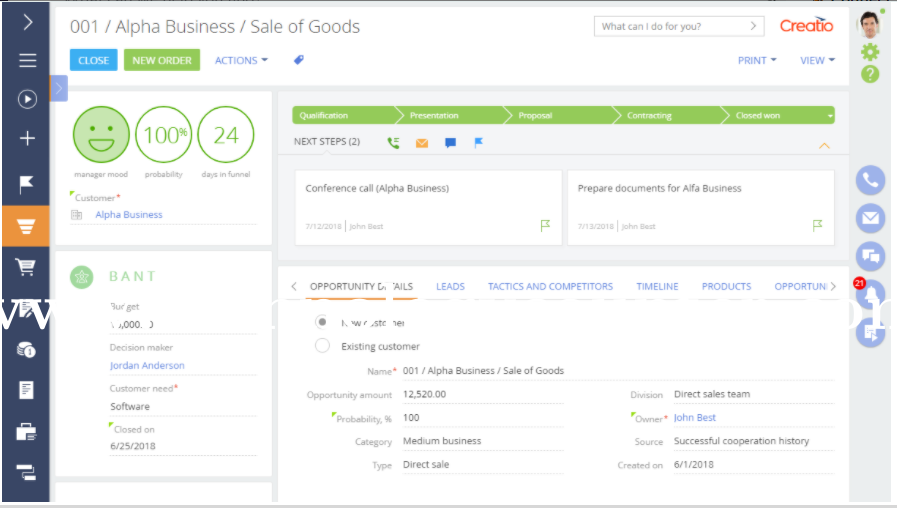Edit the Opportunity amount 12,520.00 field
Screen dimensions: 897x508
[x=483, y=394]
